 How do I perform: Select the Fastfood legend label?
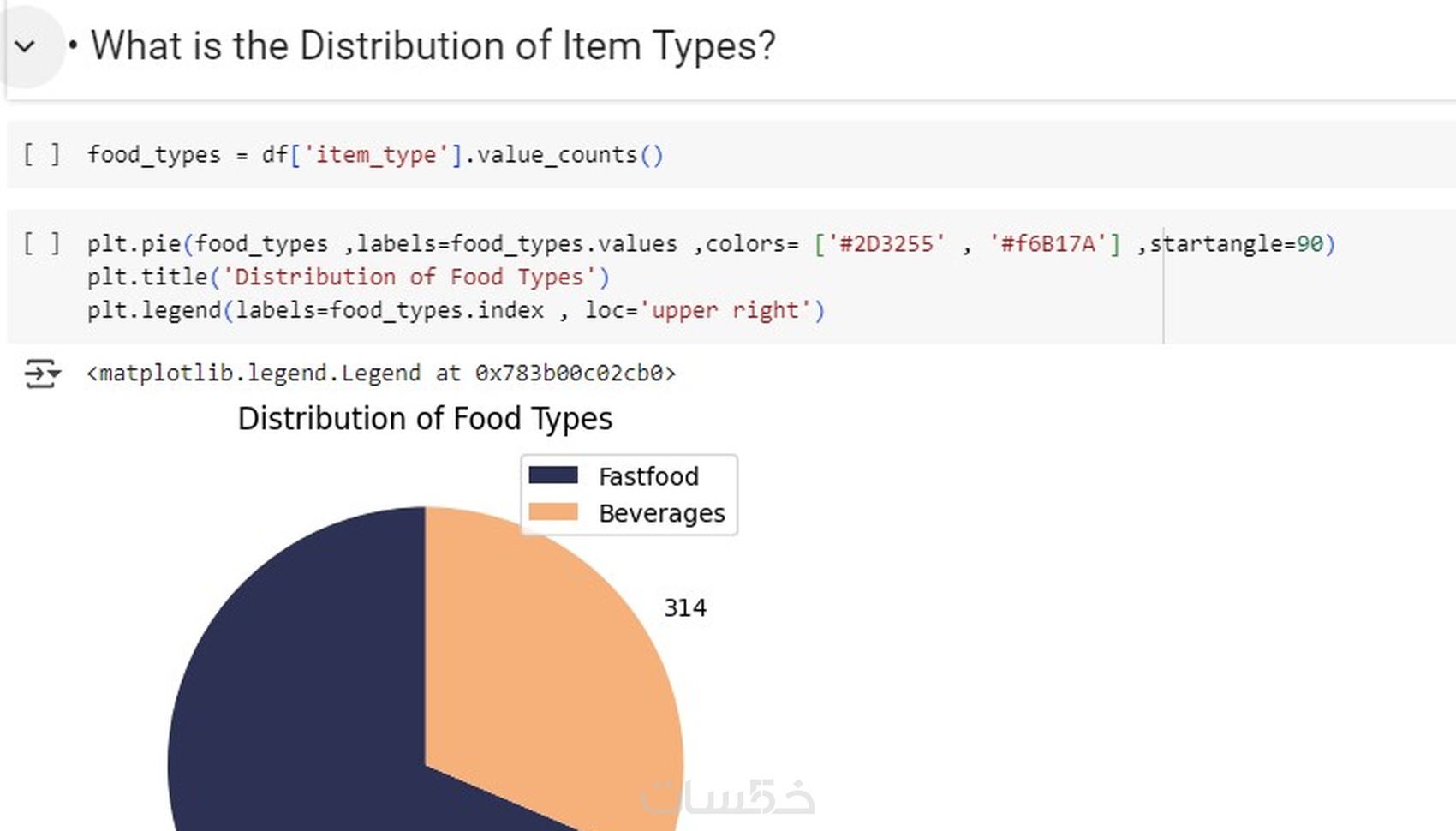tap(648, 476)
